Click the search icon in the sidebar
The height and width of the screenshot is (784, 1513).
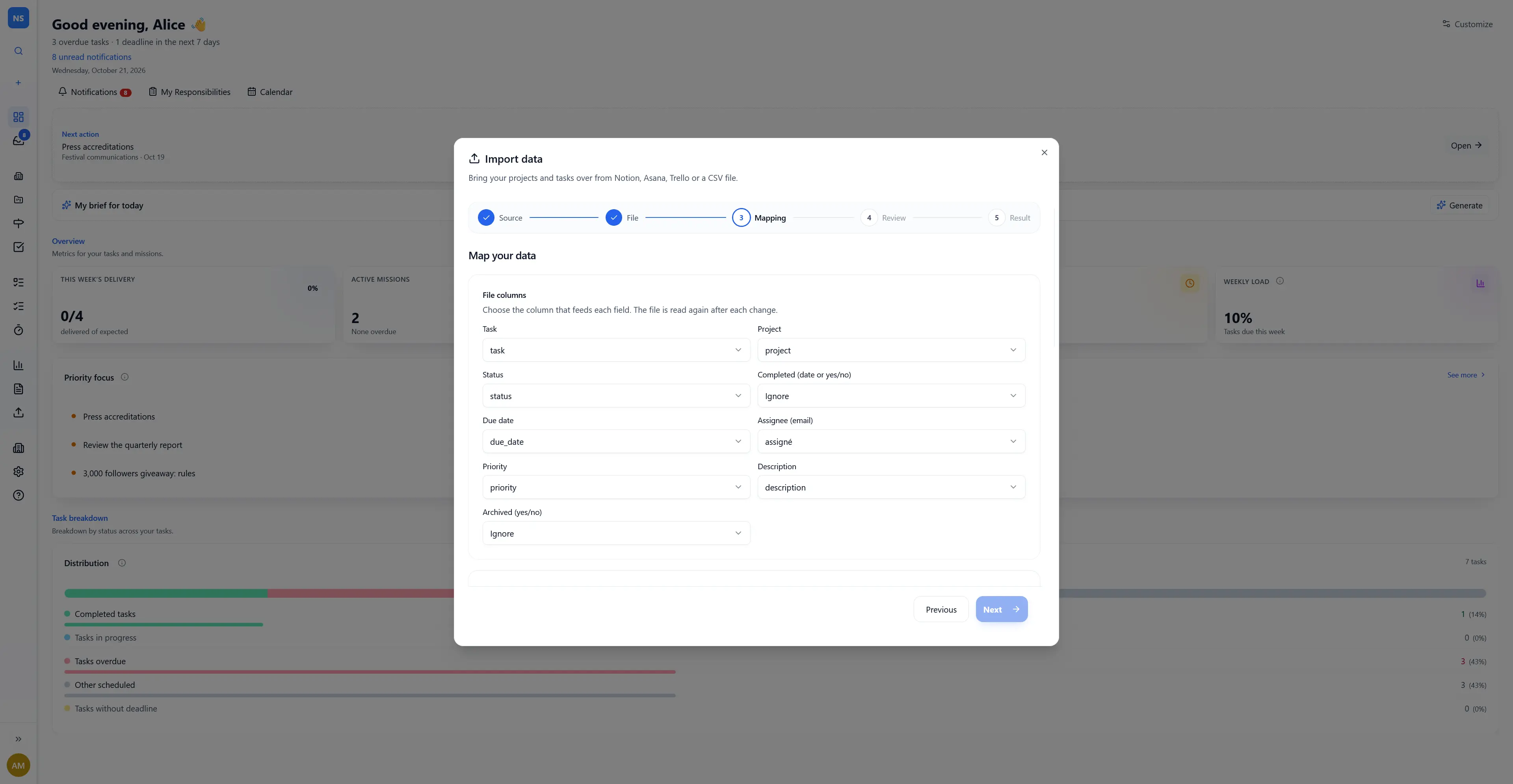tap(18, 51)
